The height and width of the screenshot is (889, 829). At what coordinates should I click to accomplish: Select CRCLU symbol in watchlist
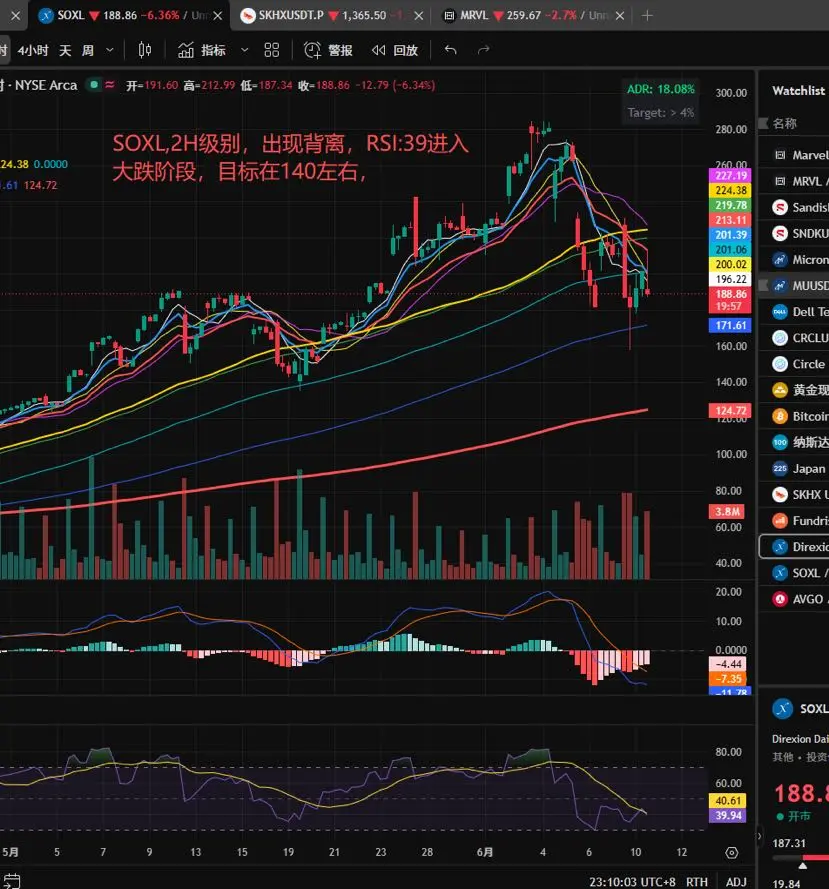(x=794, y=338)
